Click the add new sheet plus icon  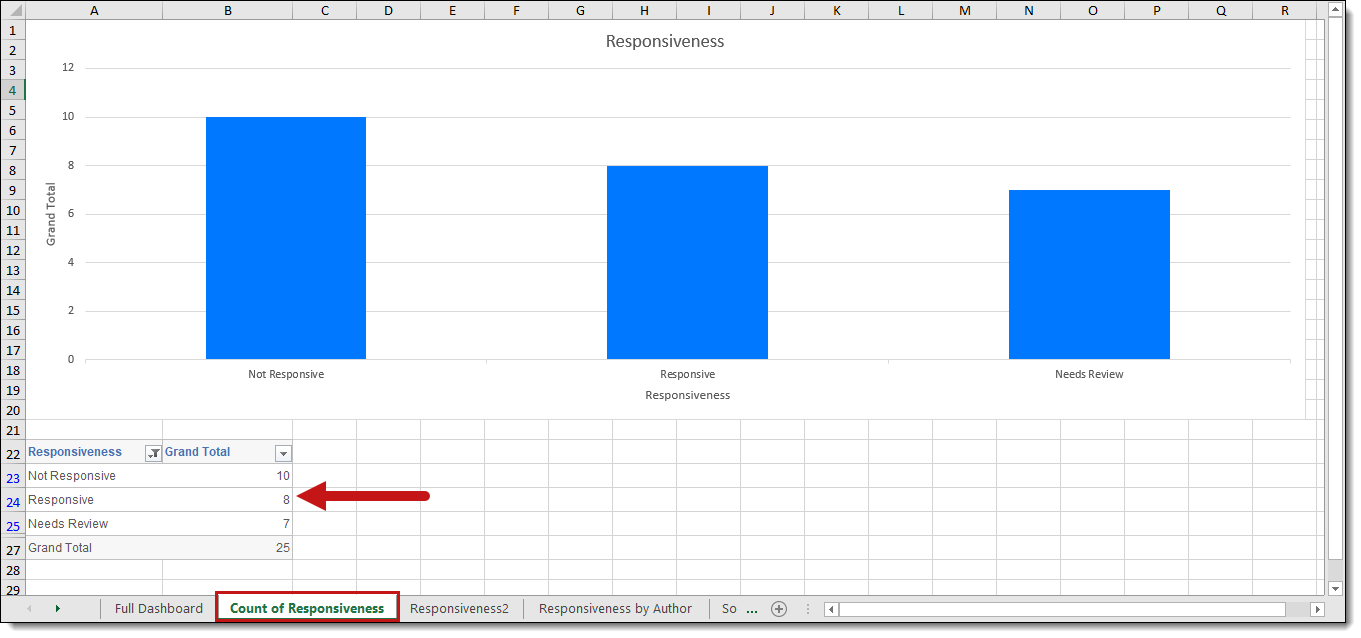pyautogui.click(x=779, y=609)
